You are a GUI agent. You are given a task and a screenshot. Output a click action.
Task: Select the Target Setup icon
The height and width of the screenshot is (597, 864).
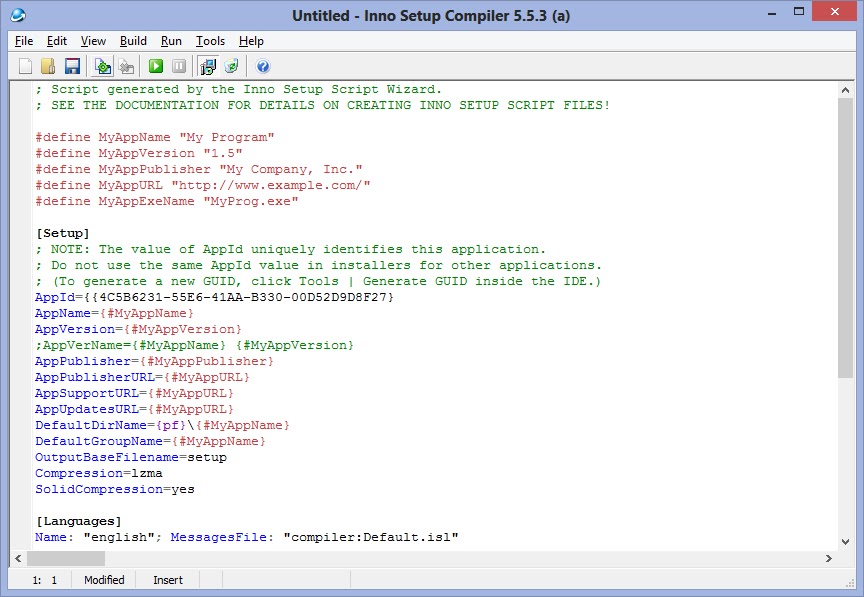pyautogui.click(x=206, y=66)
